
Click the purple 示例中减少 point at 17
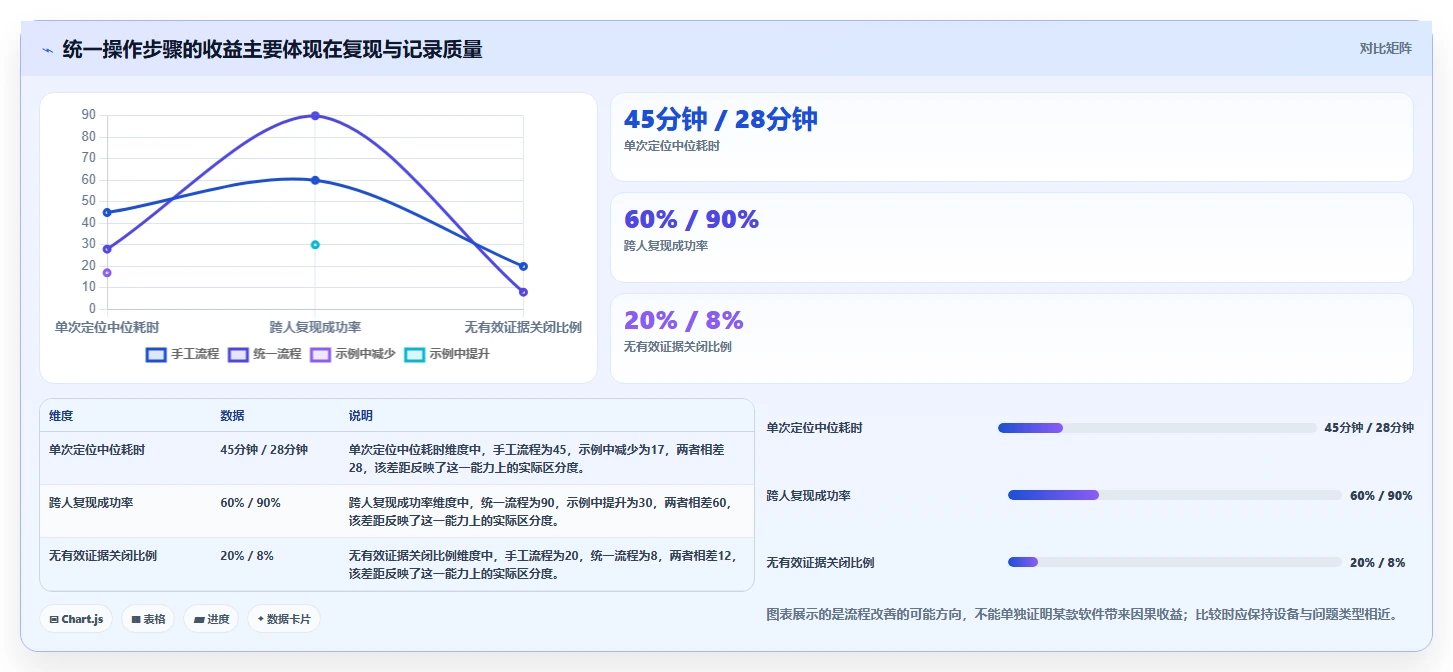[107, 273]
